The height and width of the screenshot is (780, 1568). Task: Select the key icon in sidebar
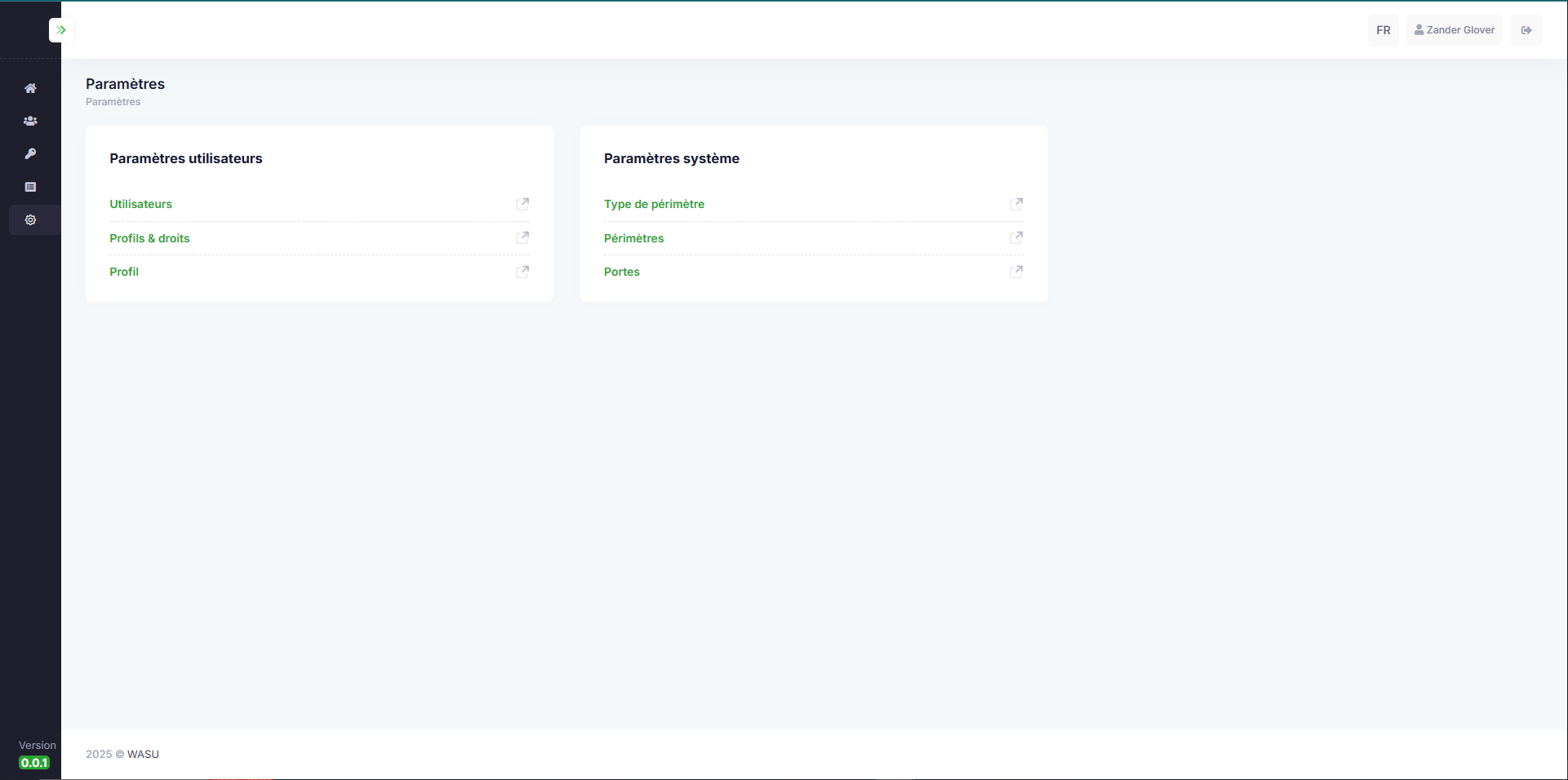[x=30, y=154]
